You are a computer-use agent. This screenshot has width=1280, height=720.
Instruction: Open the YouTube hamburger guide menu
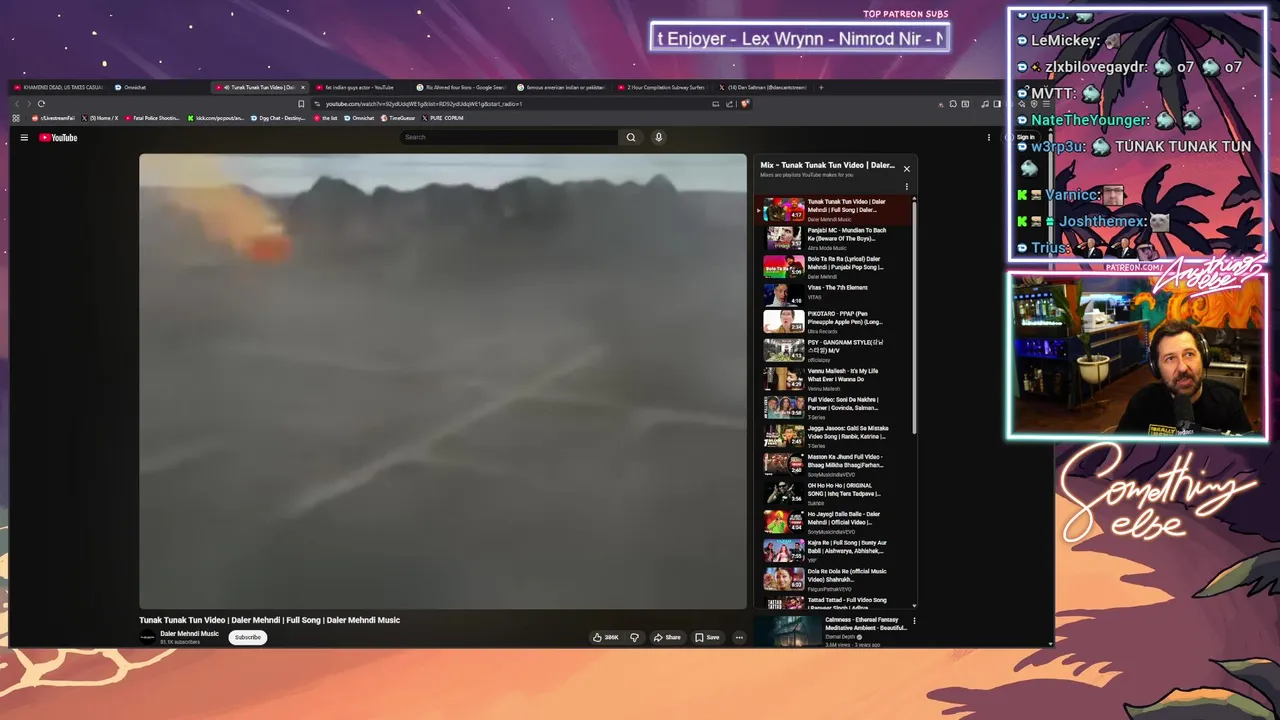tap(24, 137)
